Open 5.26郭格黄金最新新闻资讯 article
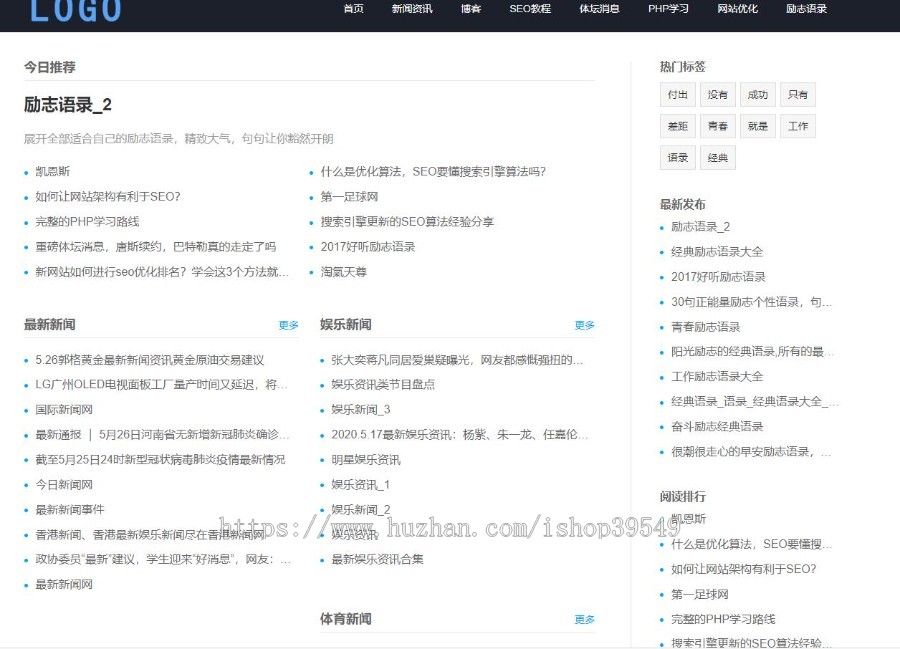 click(x=149, y=360)
